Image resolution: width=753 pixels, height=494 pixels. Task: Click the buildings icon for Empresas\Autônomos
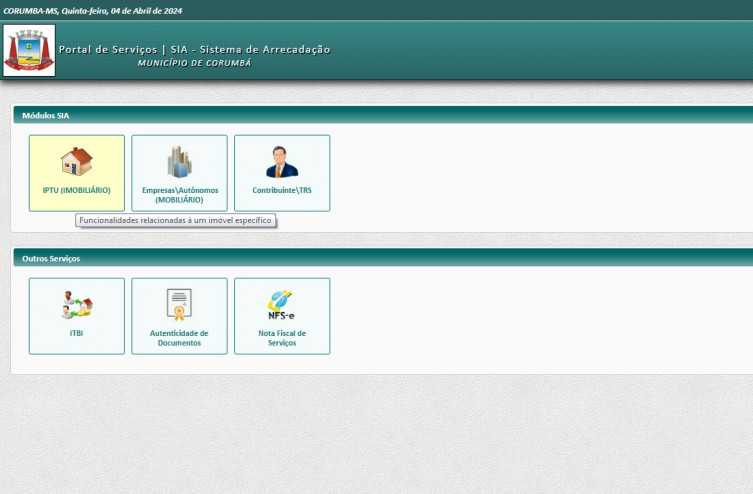coord(179,161)
